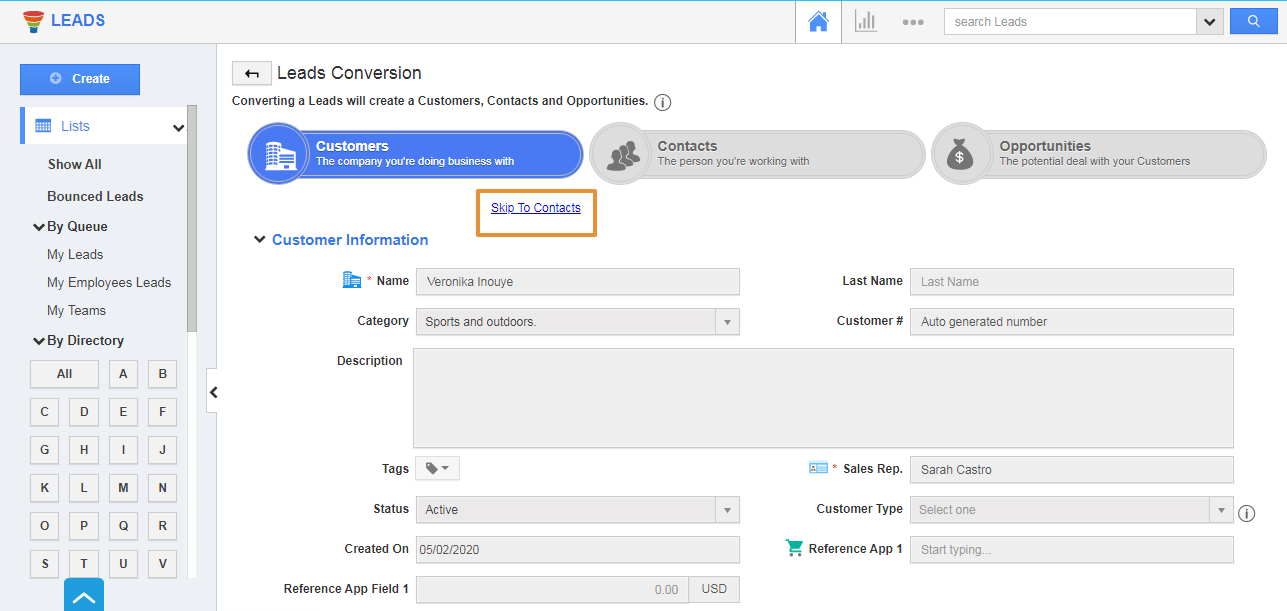Open the Category dropdown
The width and height of the screenshot is (1287, 611).
[x=727, y=322]
